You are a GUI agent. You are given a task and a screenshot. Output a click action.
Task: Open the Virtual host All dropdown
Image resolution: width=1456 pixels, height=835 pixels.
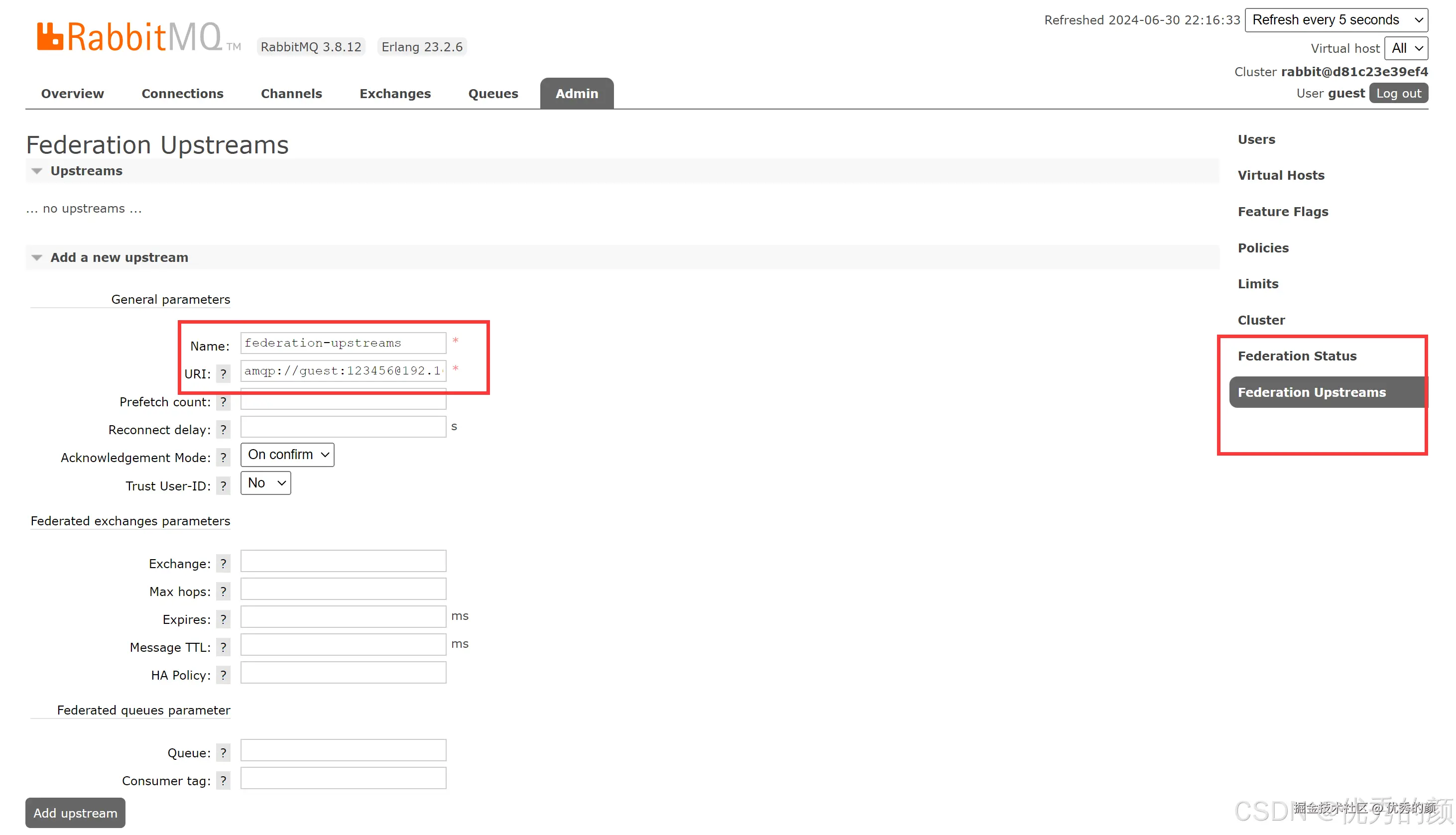[x=1406, y=48]
